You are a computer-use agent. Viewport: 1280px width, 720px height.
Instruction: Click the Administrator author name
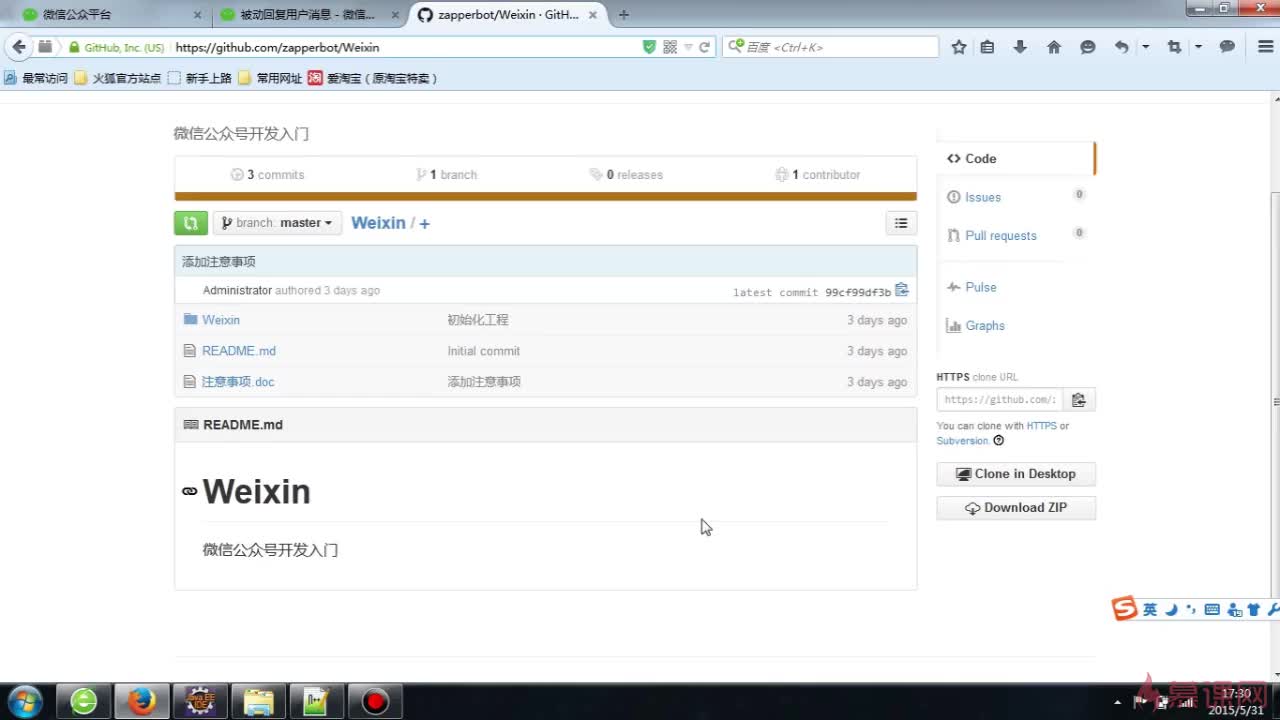237,290
